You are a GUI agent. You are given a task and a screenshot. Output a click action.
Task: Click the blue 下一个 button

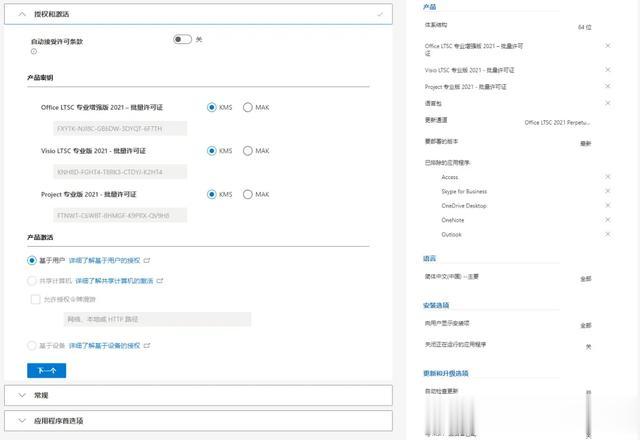click(47, 370)
